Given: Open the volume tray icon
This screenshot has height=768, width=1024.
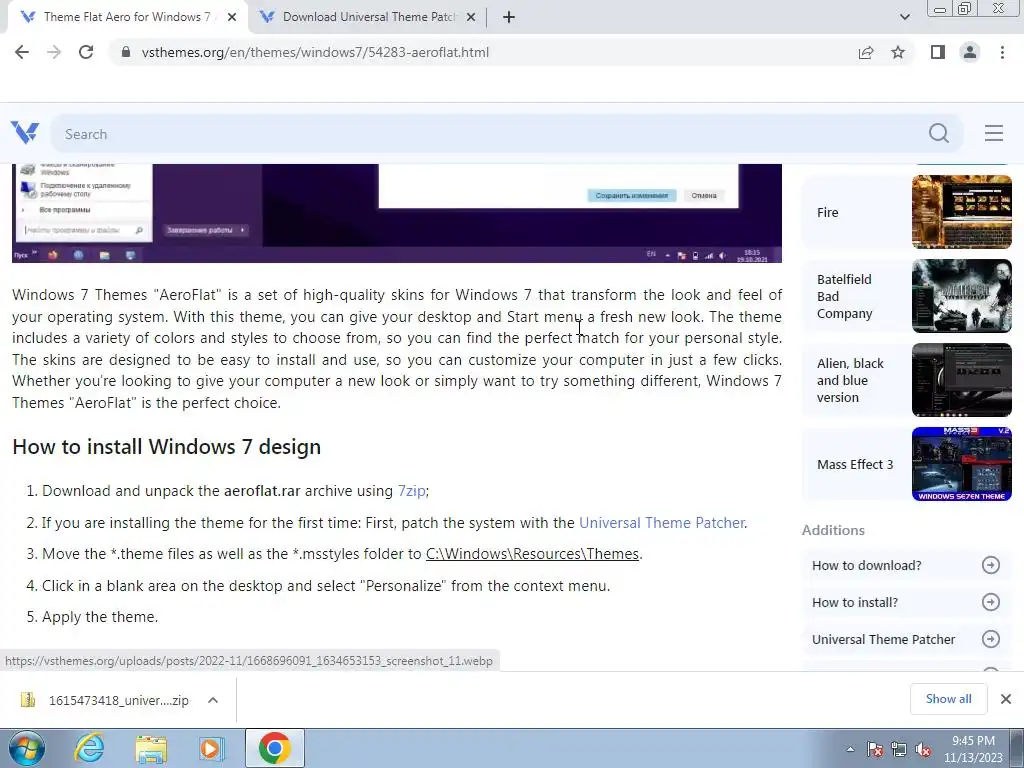Looking at the screenshot, I should click(x=923, y=750).
